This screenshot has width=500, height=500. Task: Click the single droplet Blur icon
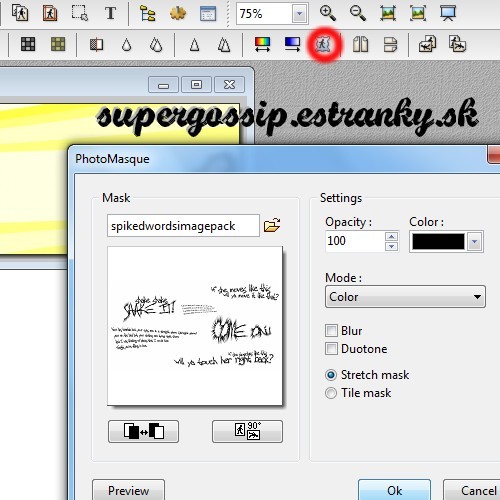point(126,44)
